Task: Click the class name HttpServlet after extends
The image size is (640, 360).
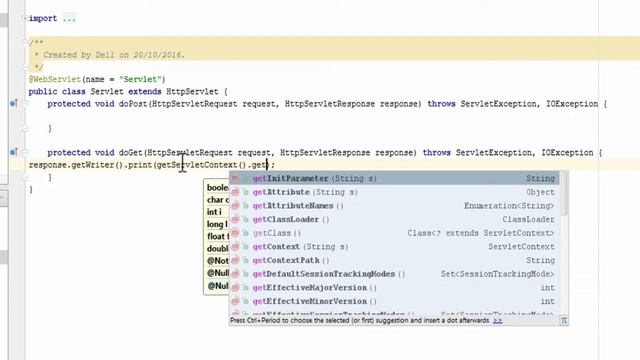Action: click(192, 91)
